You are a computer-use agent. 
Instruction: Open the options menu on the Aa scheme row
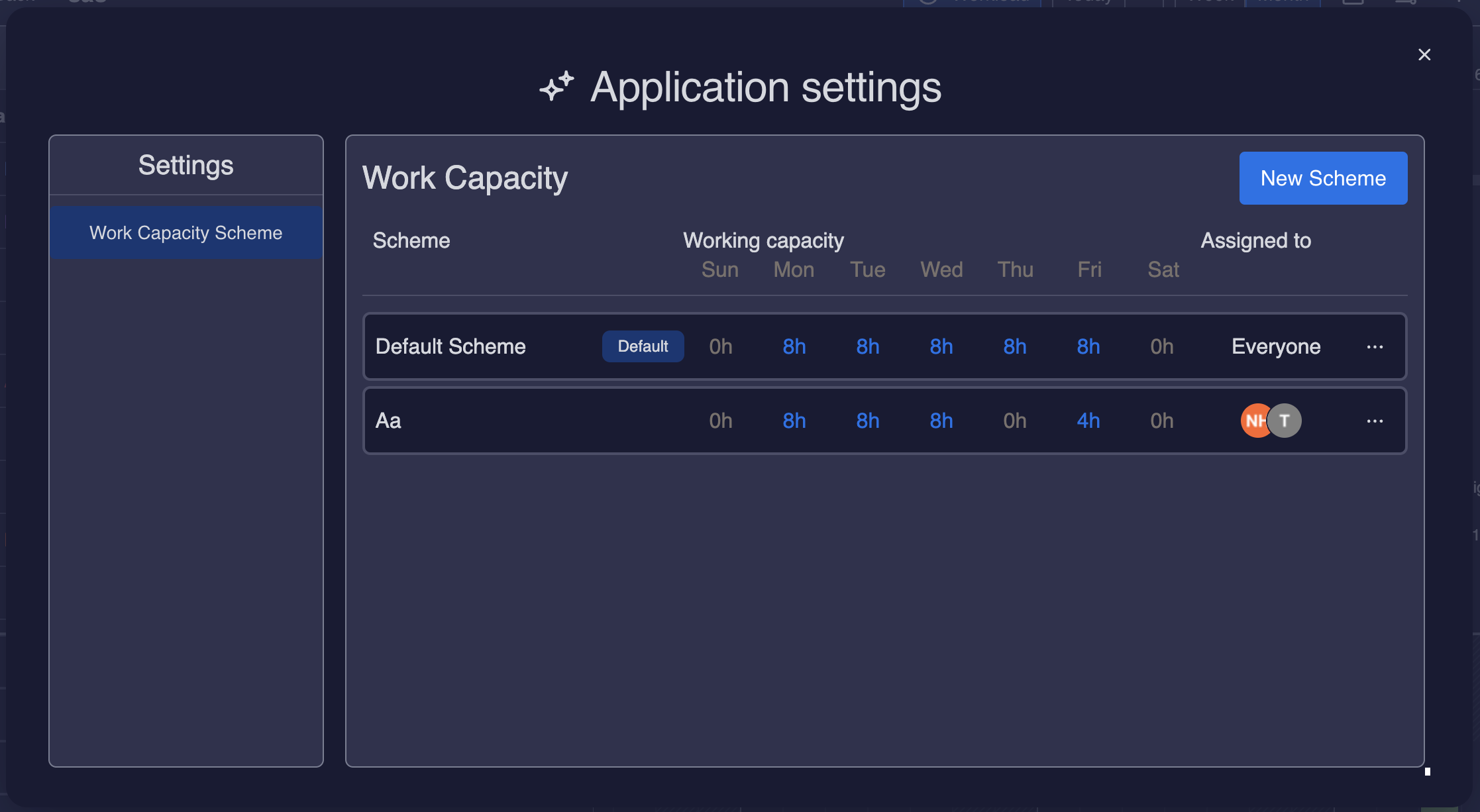click(x=1376, y=421)
